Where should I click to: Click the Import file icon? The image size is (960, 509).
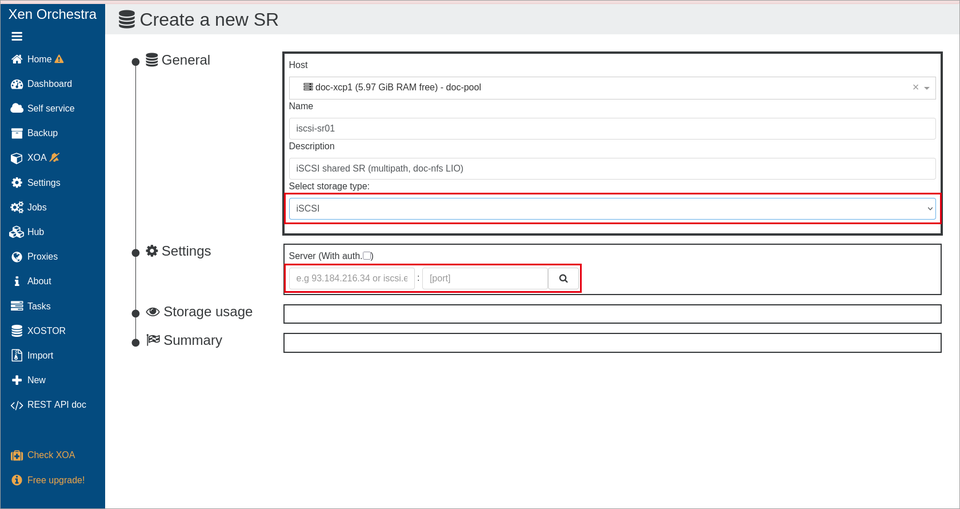(17, 355)
